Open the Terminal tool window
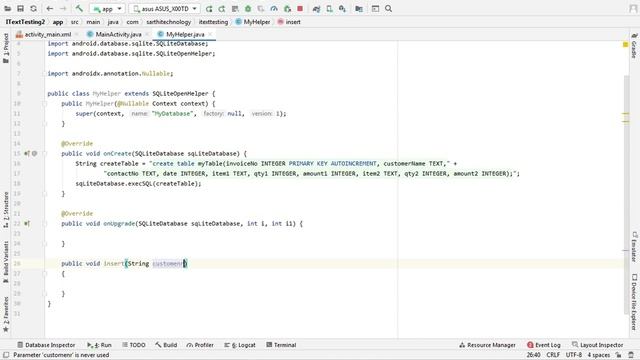640x360 pixels. (x=281, y=345)
